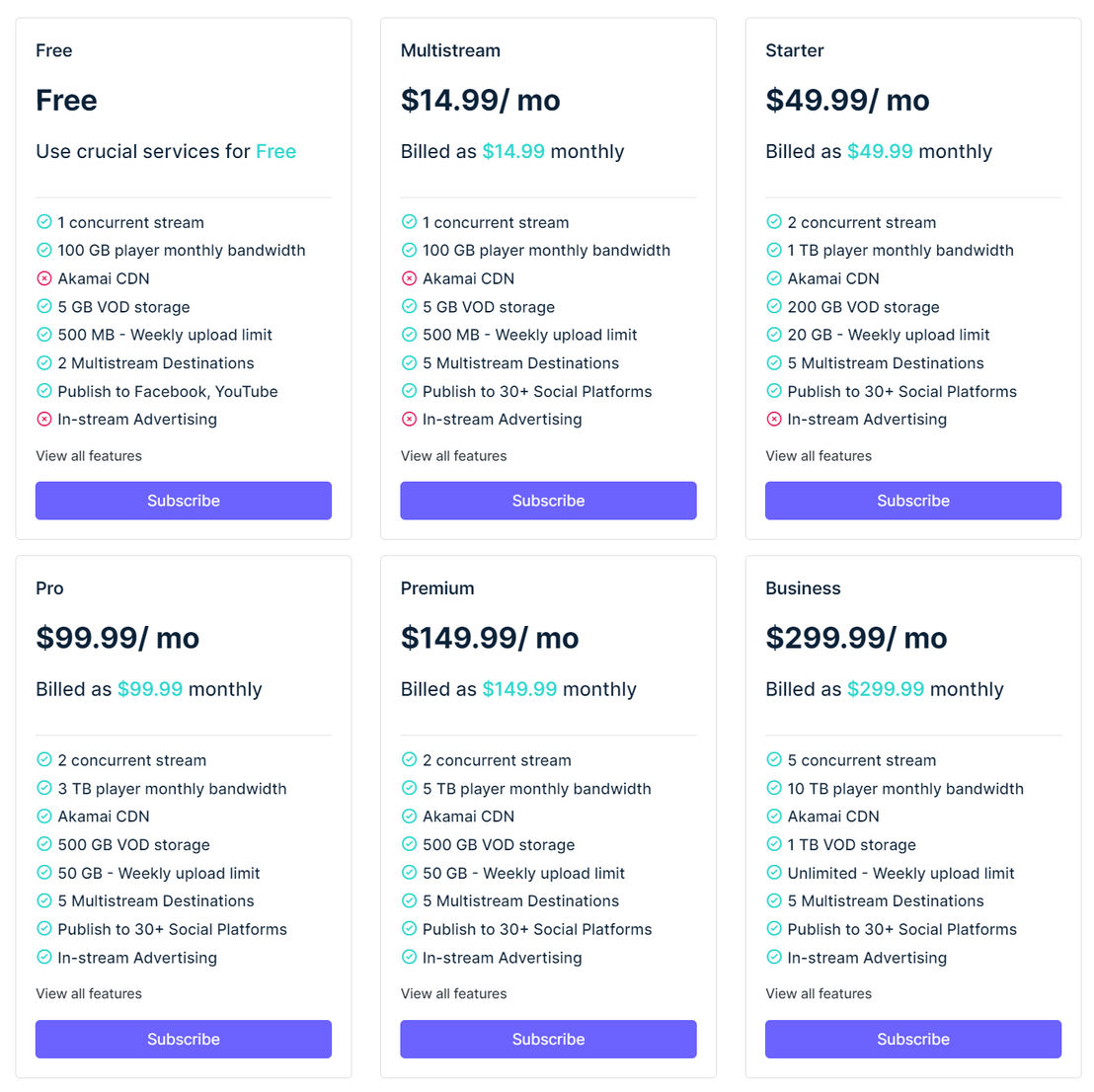
Task: Open View all features under the Starter plan
Action: click(819, 455)
